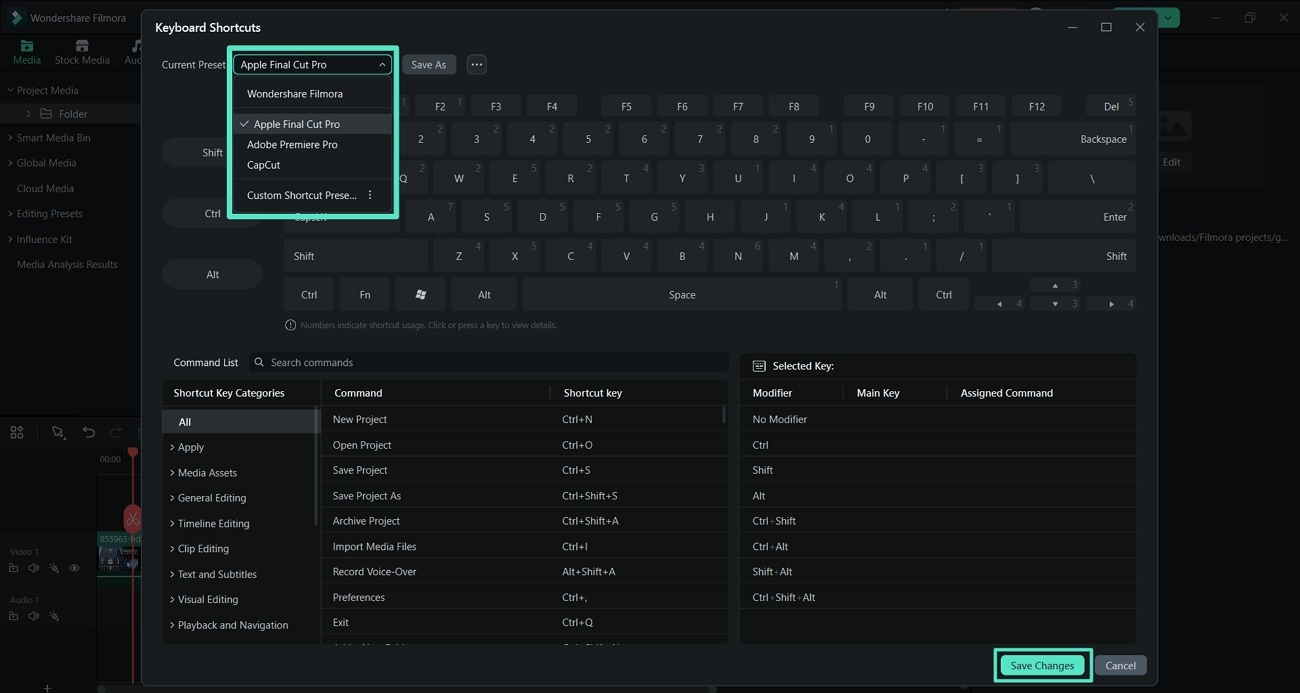
Task: Choose Adobe Premiere Pro preset
Action: coord(312,144)
